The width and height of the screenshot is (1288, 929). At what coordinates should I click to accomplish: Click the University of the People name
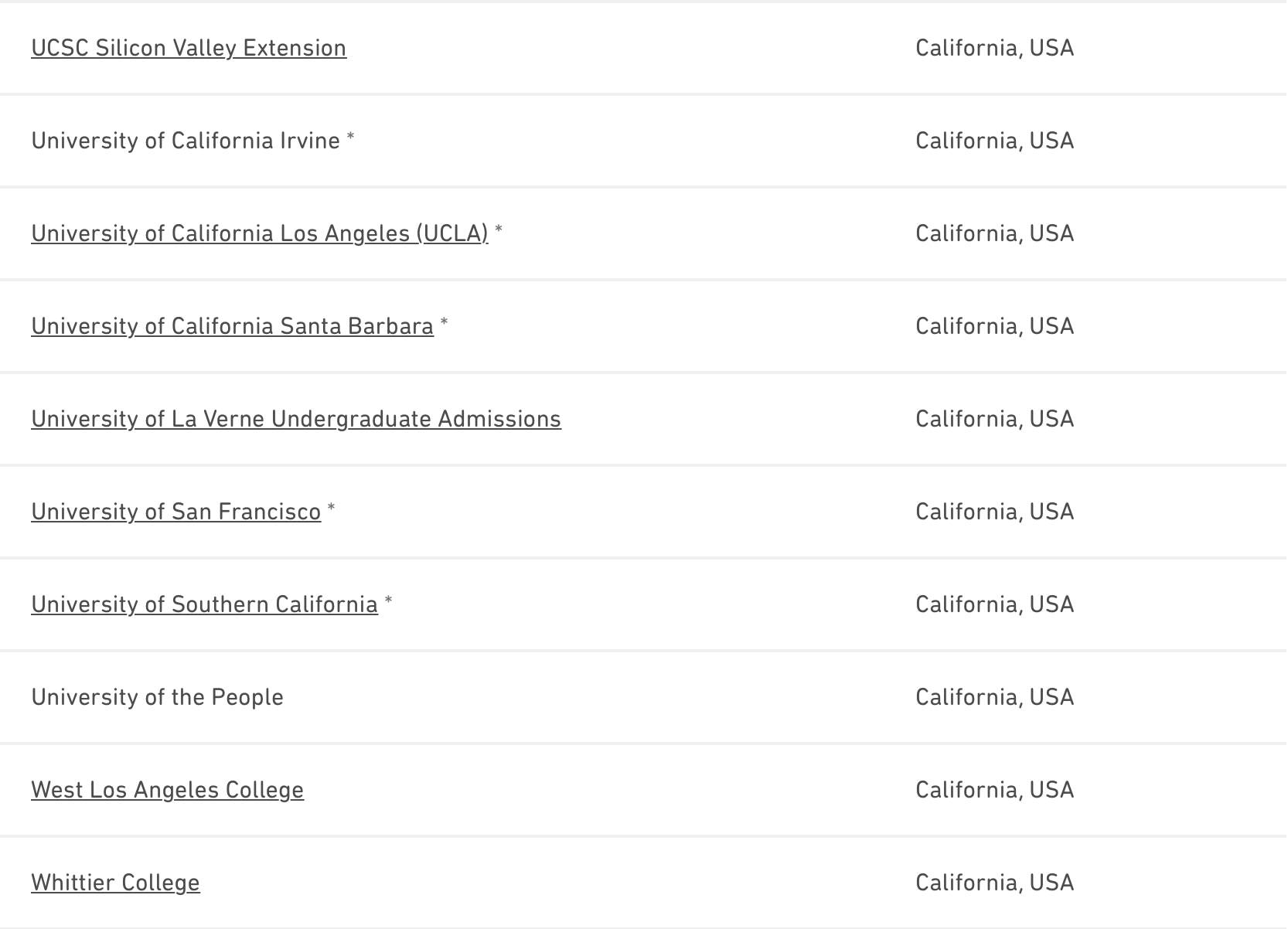pos(157,697)
